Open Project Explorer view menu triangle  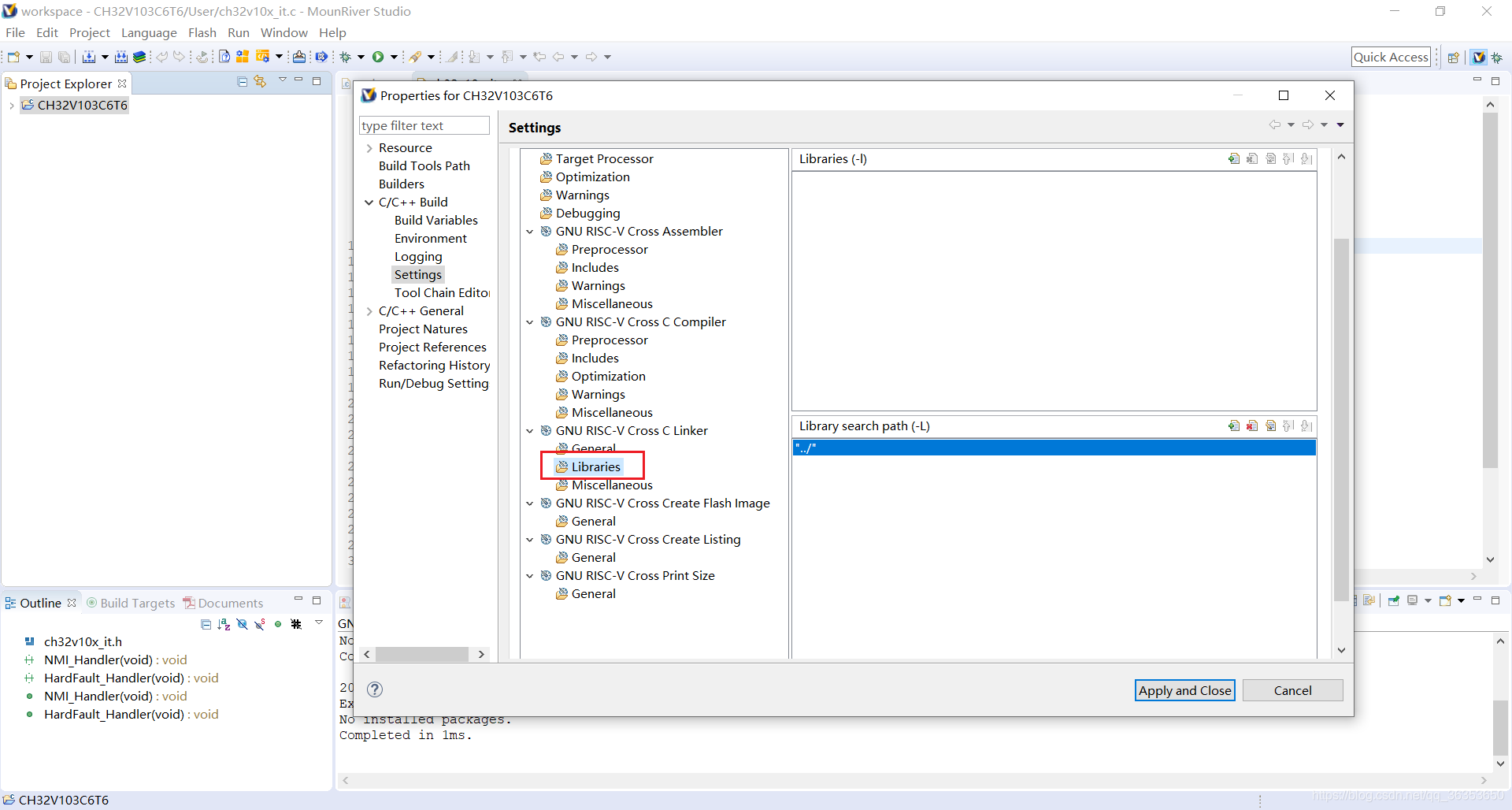282,80
